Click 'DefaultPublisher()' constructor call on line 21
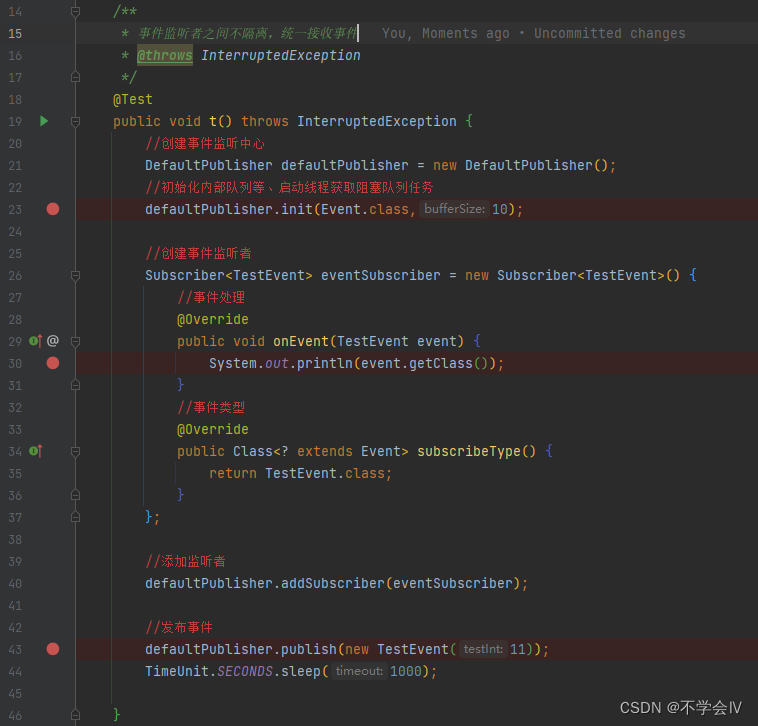Viewport: 758px width, 726px height. [x=537, y=165]
